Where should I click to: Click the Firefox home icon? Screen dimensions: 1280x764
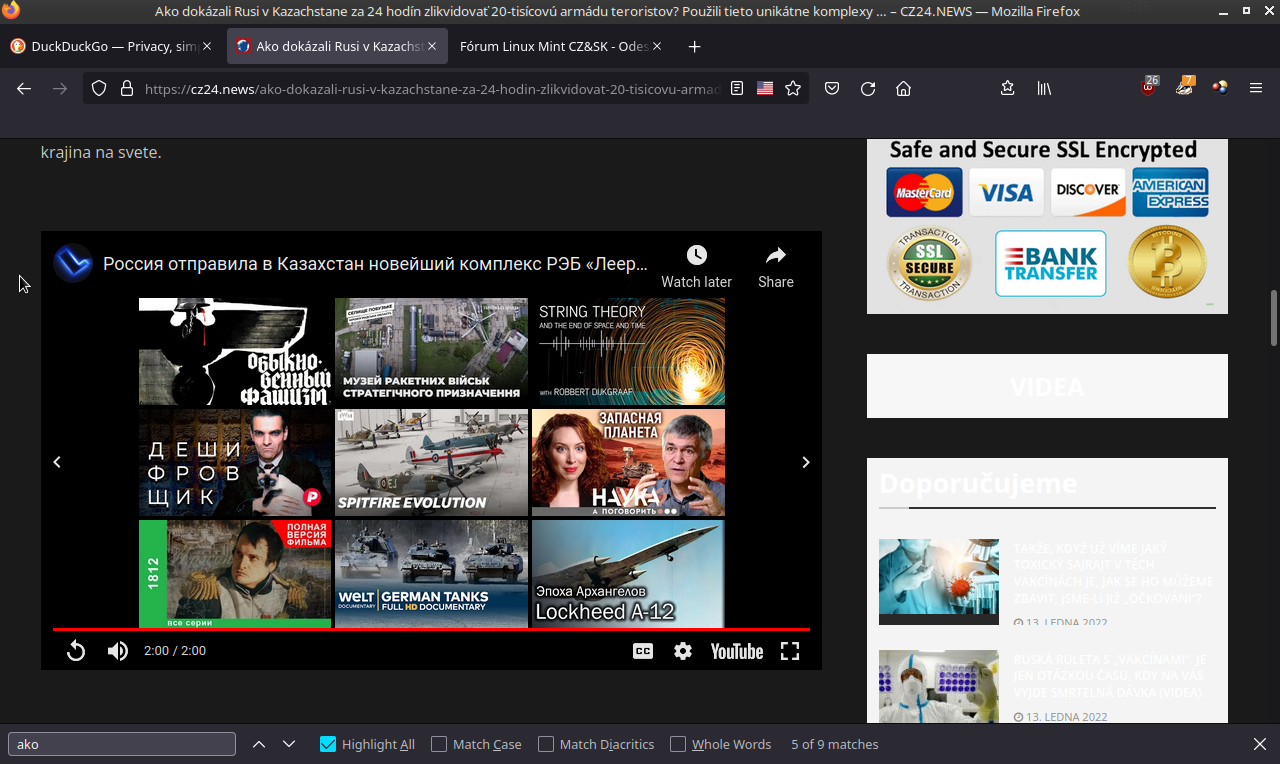903,88
